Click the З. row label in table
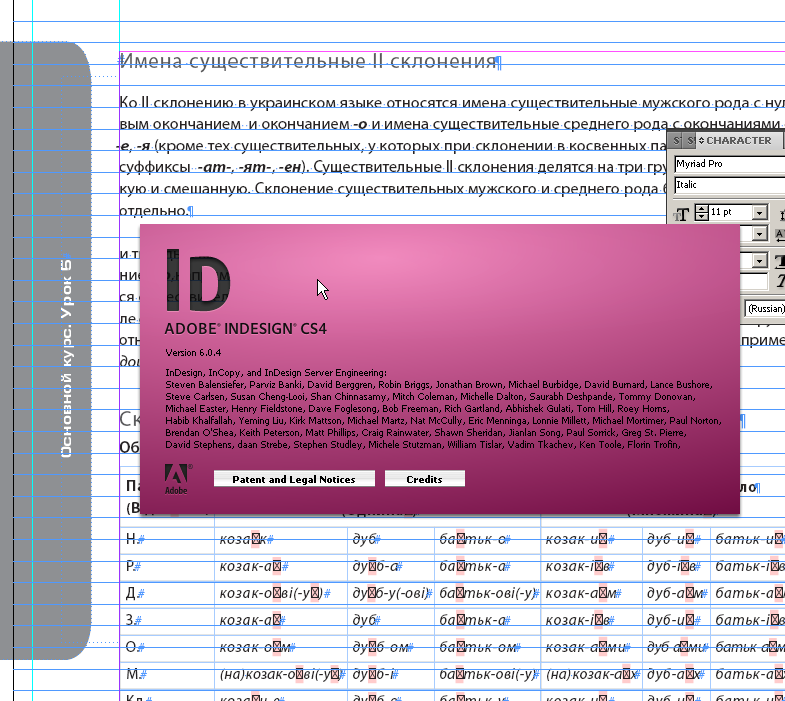 [130, 620]
